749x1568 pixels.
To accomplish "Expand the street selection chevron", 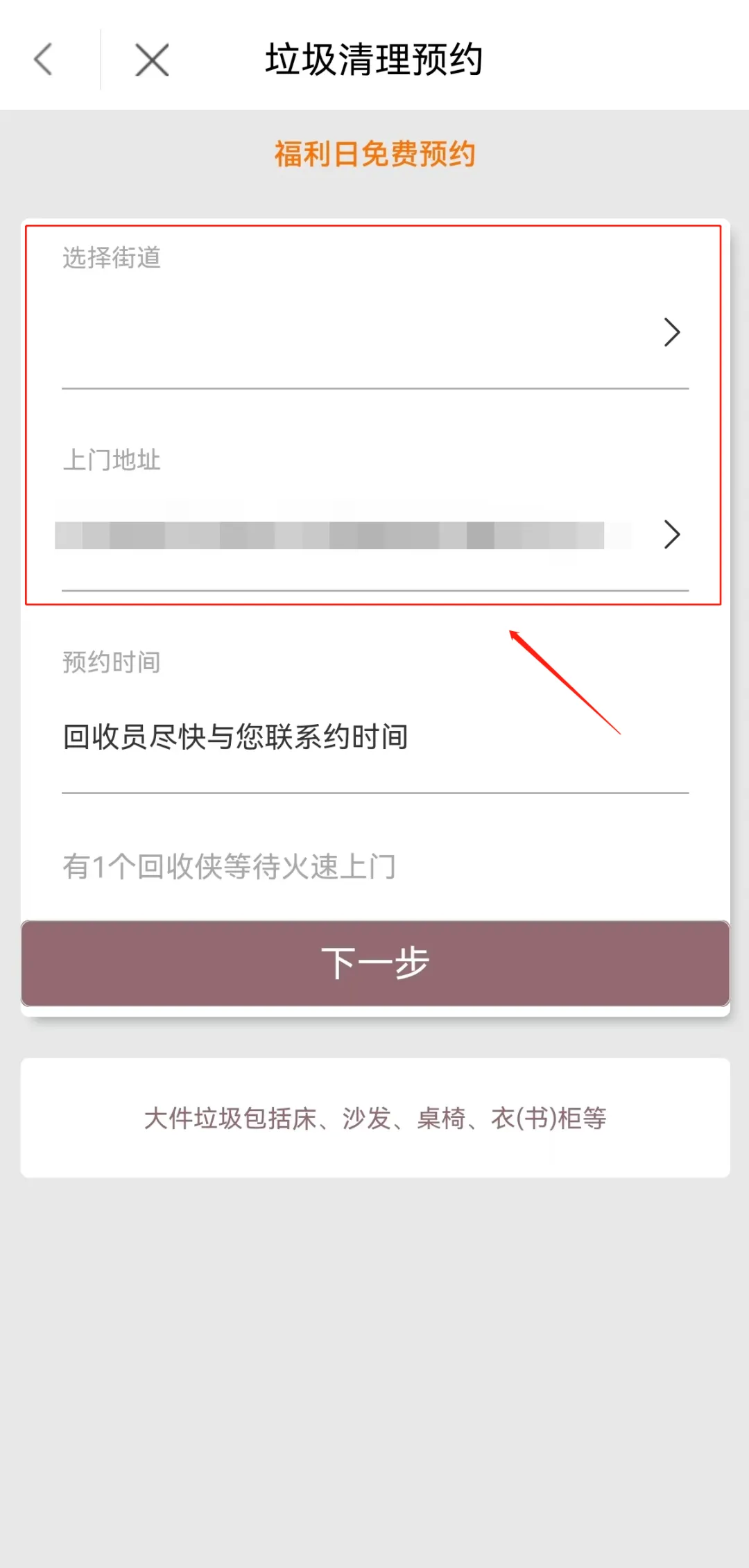I will [x=672, y=332].
